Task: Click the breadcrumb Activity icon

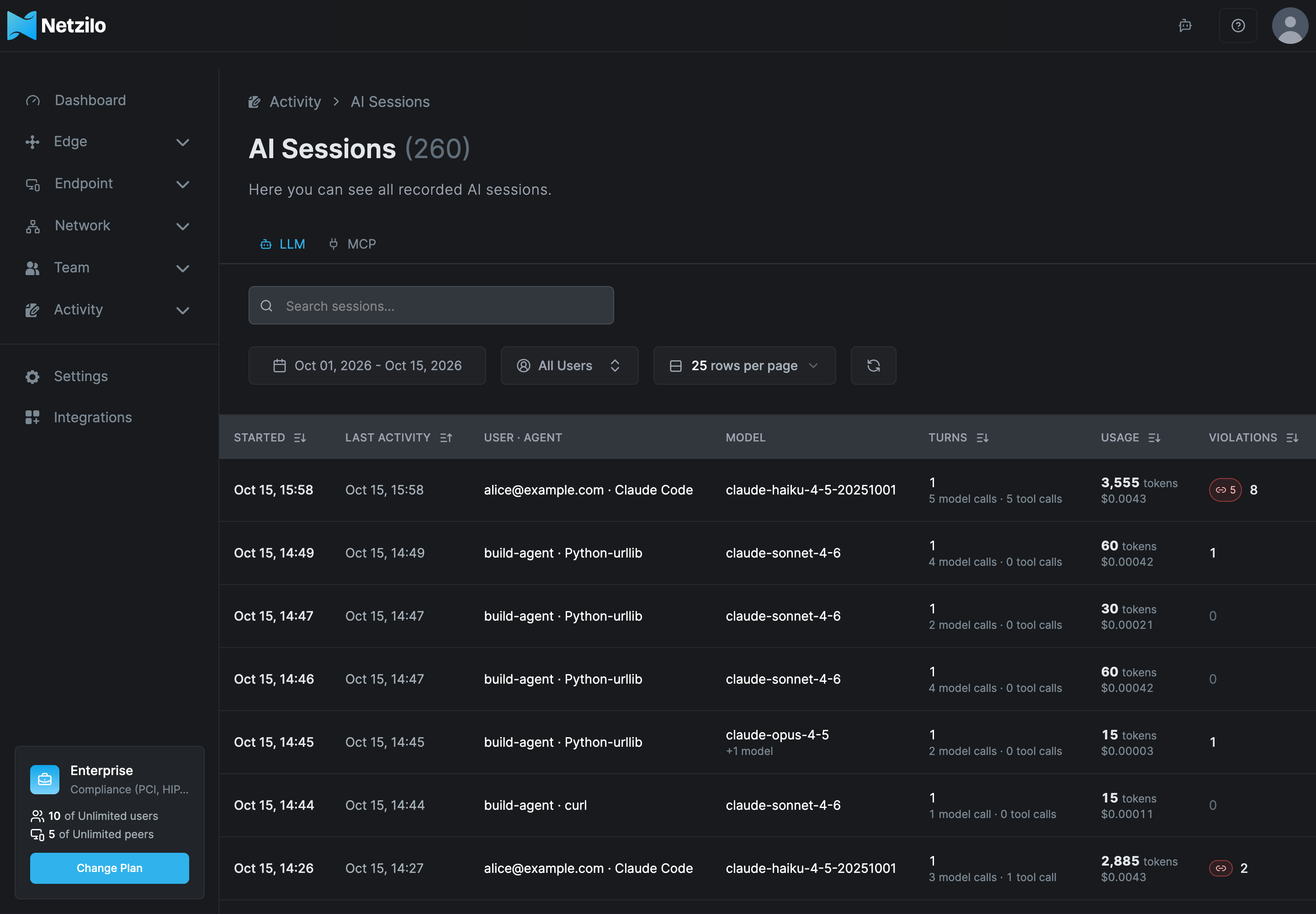Action: tap(254, 102)
